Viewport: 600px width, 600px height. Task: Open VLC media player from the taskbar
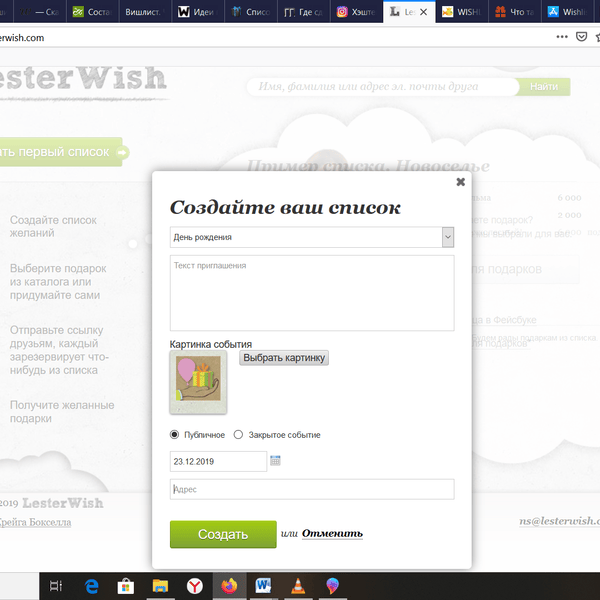pyautogui.click(x=298, y=586)
